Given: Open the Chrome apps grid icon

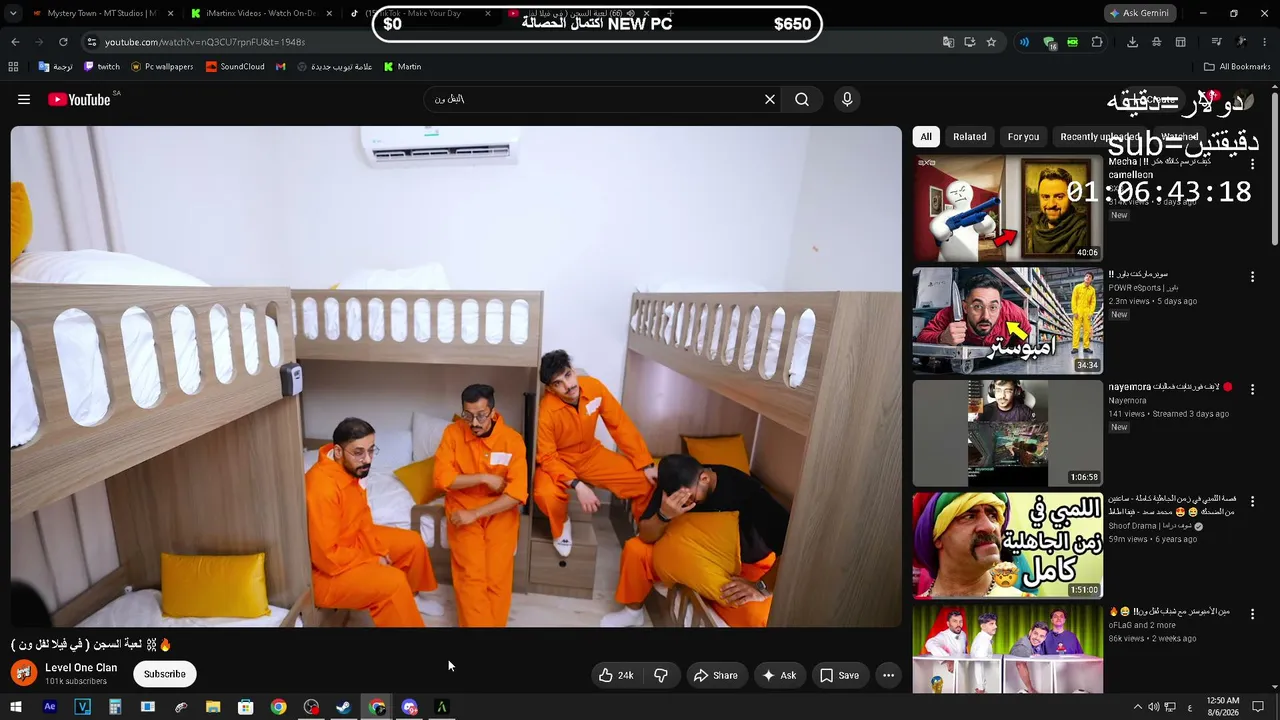Looking at the screenshot, I should pos(13,67).
